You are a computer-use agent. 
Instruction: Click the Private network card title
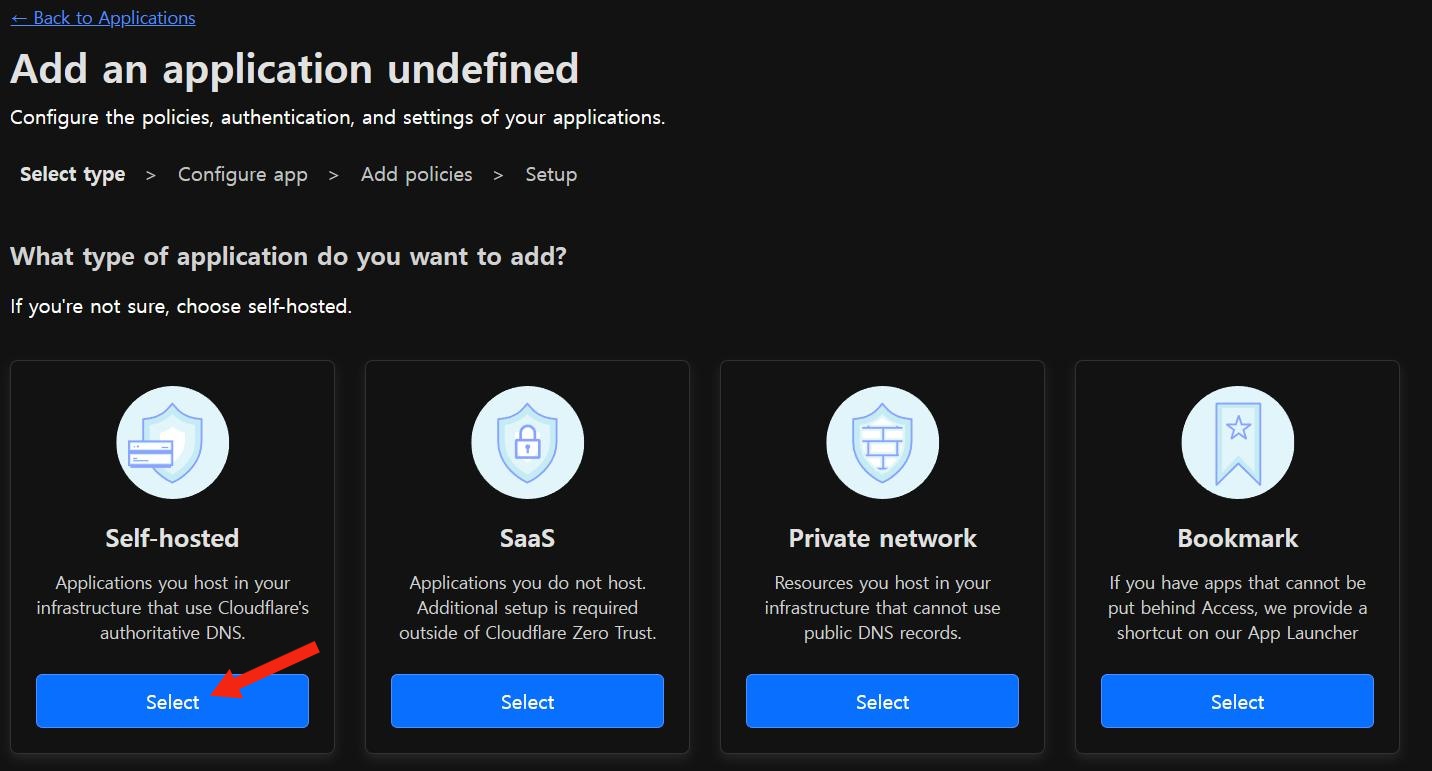tap(882, 538)
